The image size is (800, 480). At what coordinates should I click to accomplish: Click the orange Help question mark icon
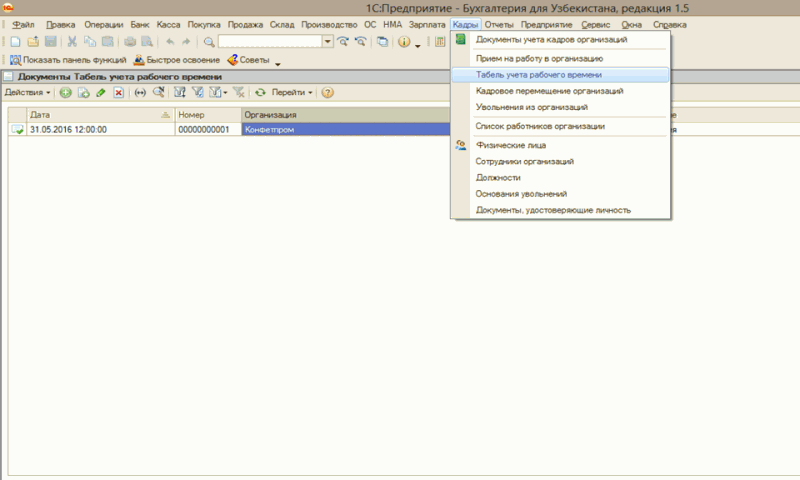point(327,92)
